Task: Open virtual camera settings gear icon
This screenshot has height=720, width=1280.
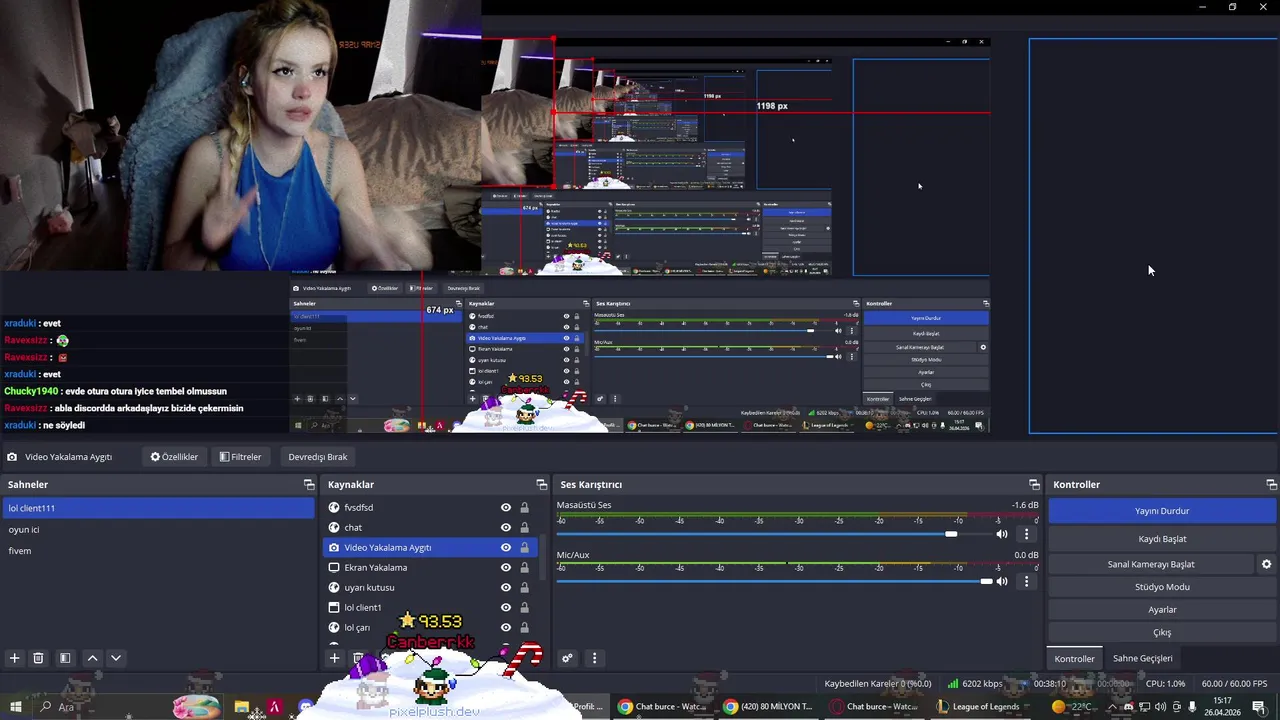Action: [x=1266, y=564]
